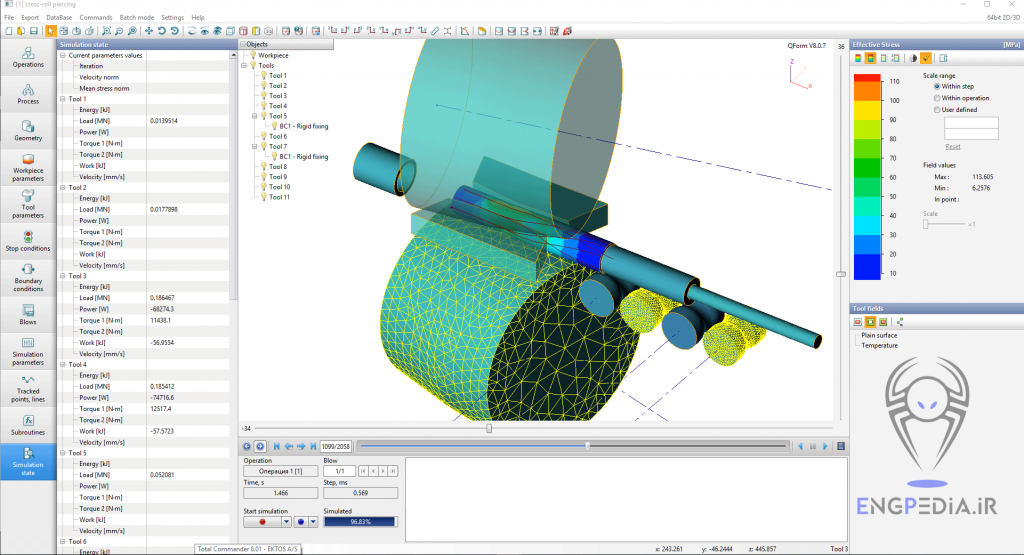The height and width of the screenshot is (555, 1024).
Task: Click the Stop conditions traffic light icon
Action: (28, 237)
